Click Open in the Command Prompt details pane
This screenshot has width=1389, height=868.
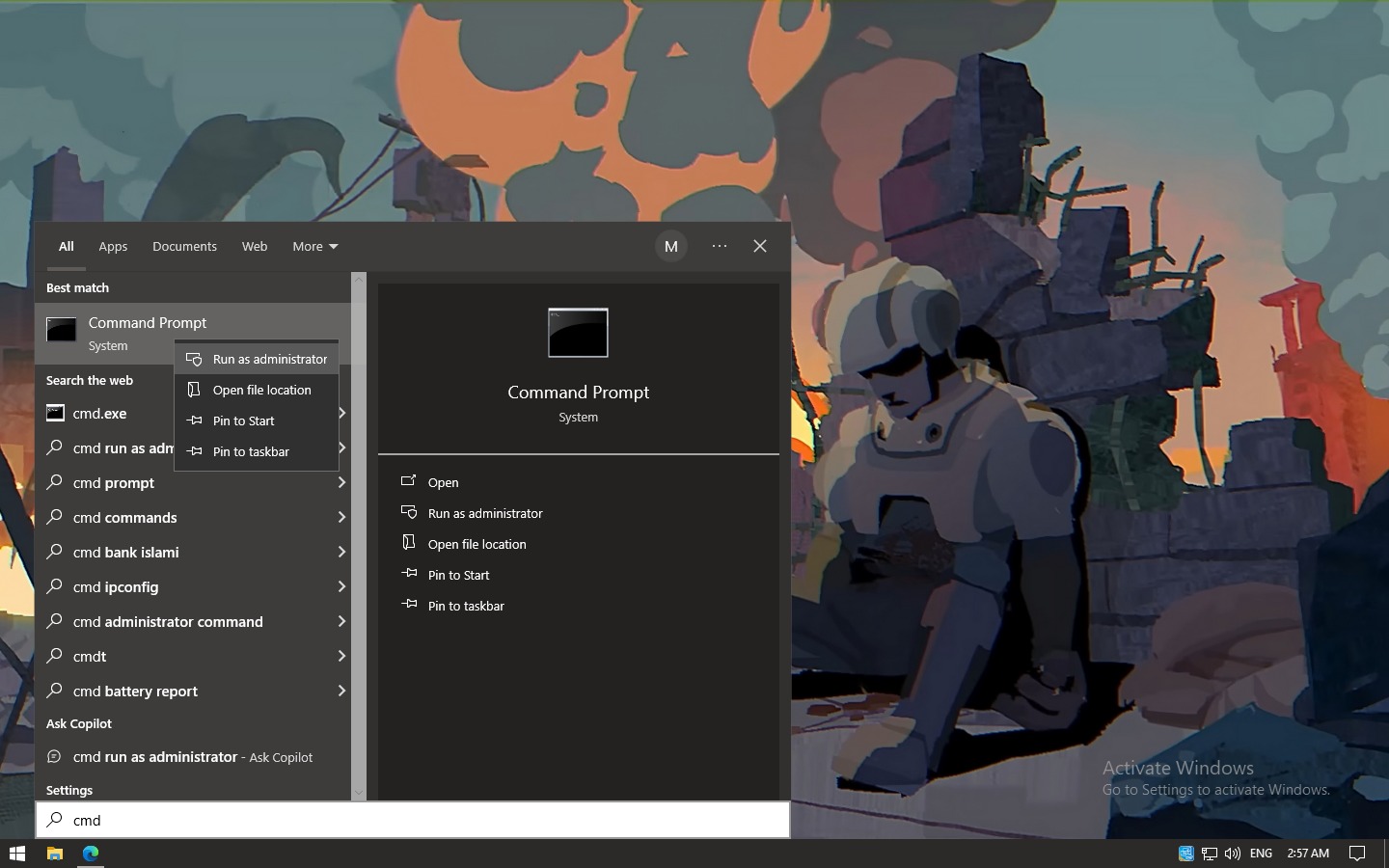443,483
